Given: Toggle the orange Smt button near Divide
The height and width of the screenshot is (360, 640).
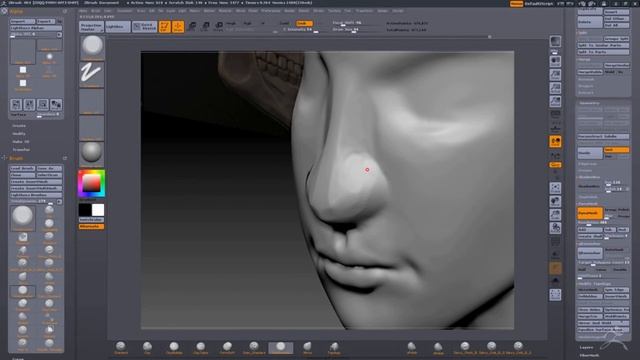Looking at the screenshot, I should [x=616, y=150].
